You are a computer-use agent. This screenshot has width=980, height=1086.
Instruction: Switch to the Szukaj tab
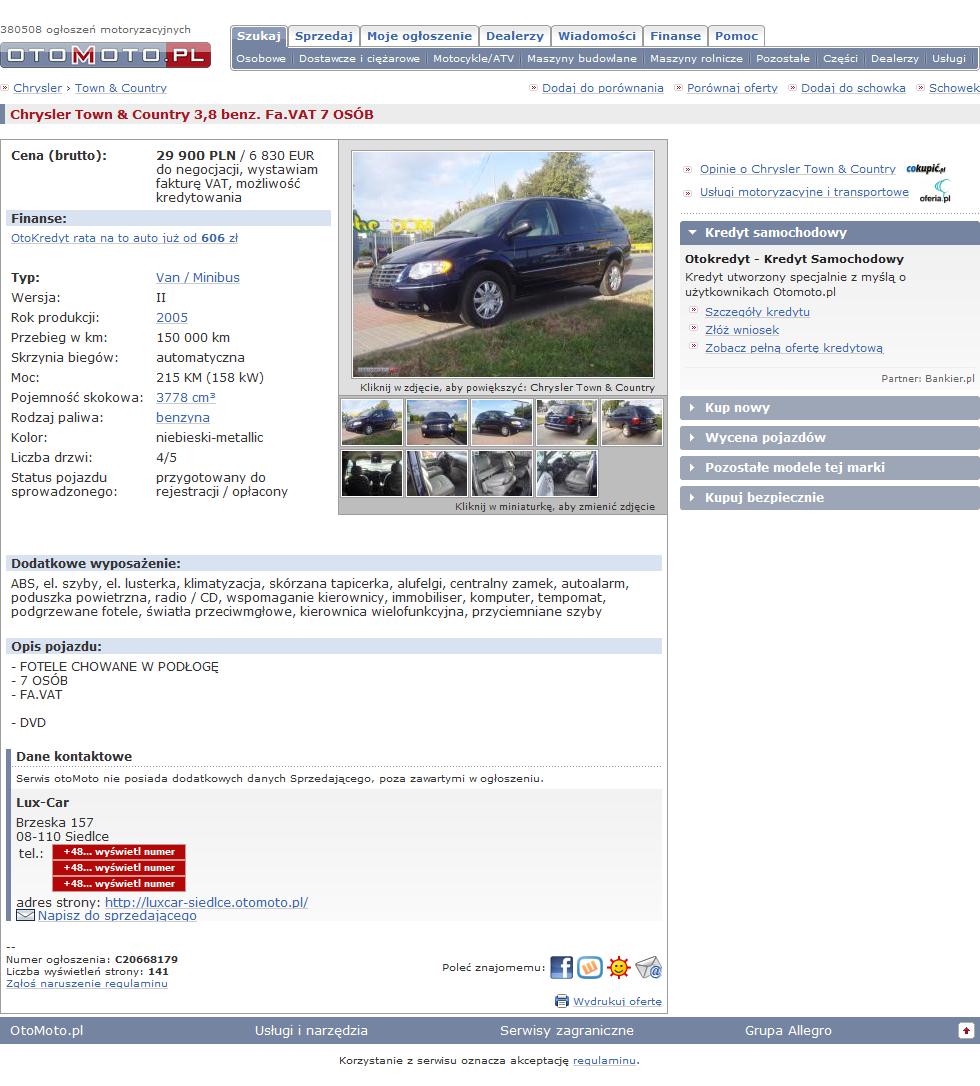click(x=259, y=36)
